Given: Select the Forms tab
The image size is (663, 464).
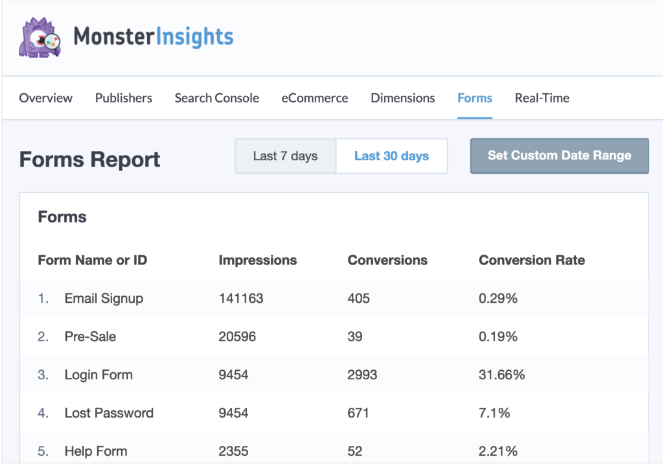Looking at the screenshot, I should coord(475,98).
